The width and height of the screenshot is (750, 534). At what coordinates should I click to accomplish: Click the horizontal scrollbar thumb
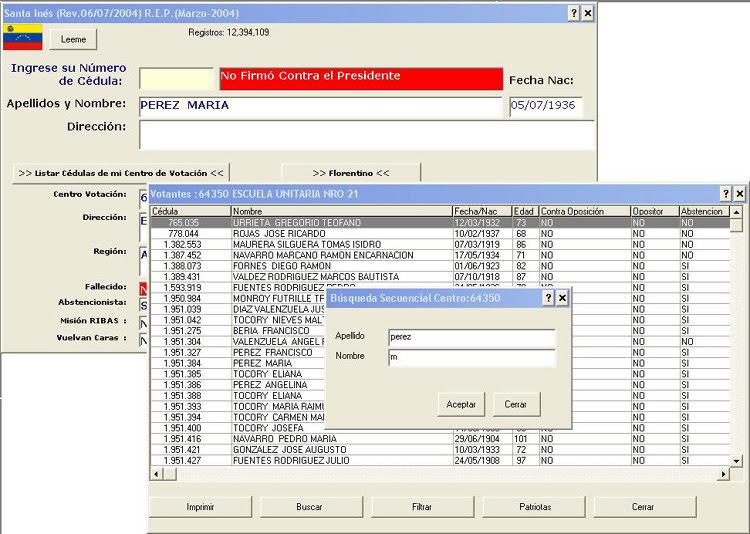click(170, 474)
